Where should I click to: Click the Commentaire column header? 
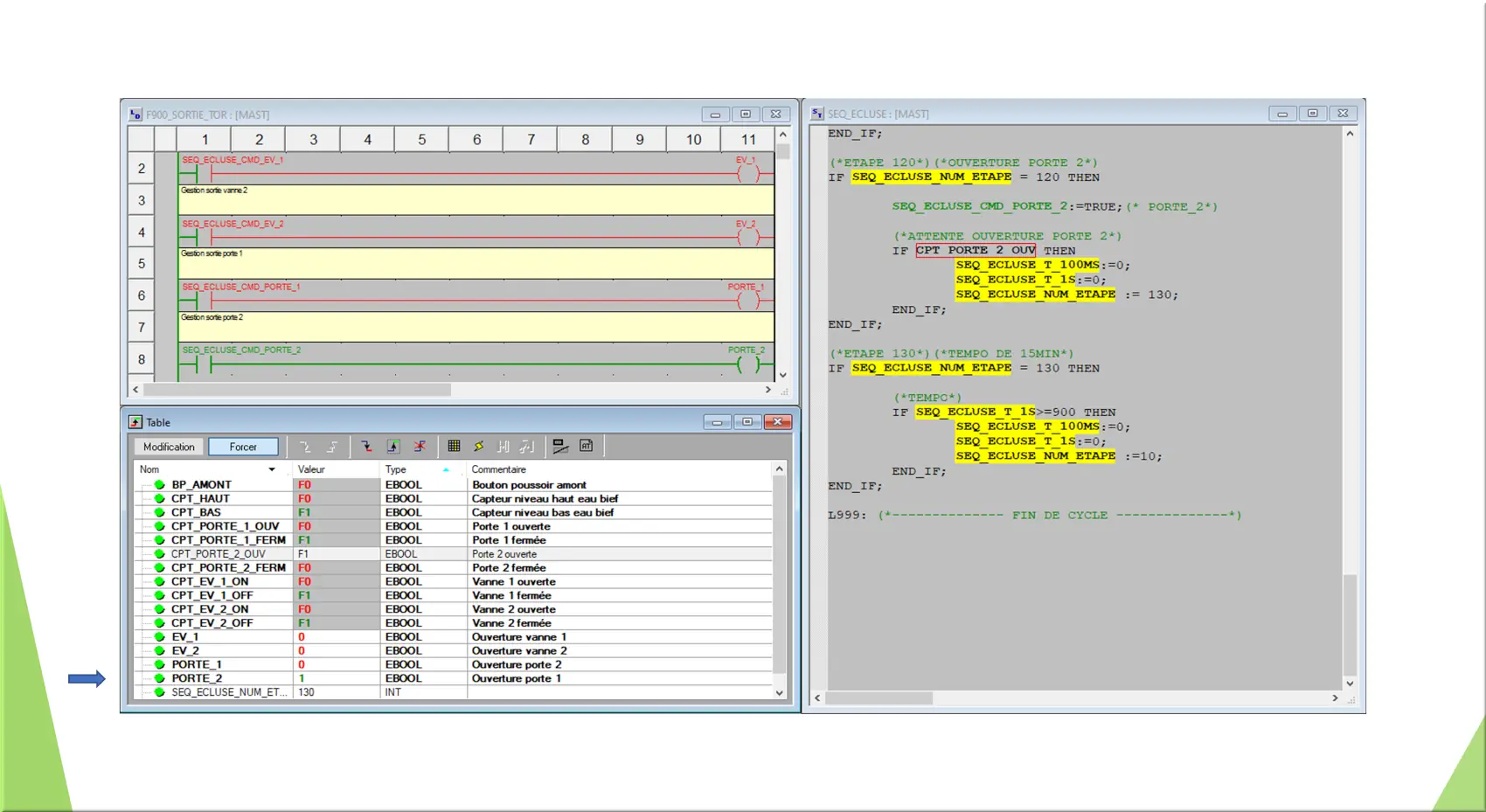tap(620, 469)
